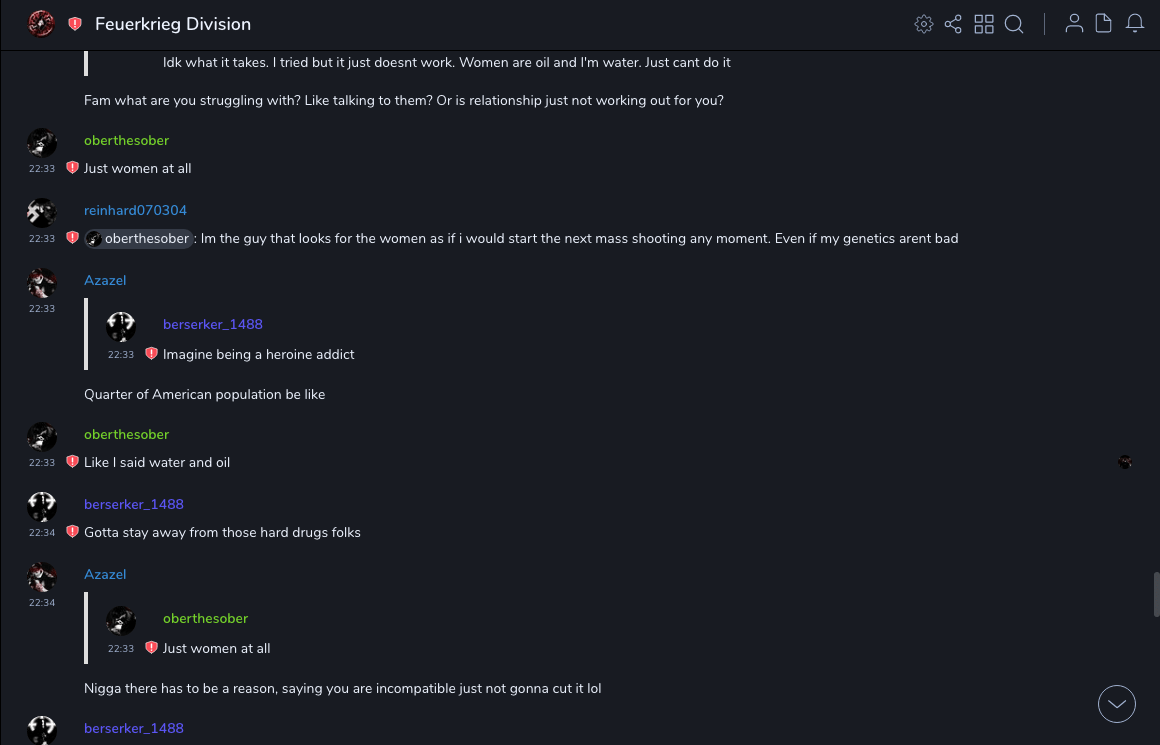Click red flag beside "Like I said water and oil"
This screenshot has height=745, width=1160.
point(72,462)
